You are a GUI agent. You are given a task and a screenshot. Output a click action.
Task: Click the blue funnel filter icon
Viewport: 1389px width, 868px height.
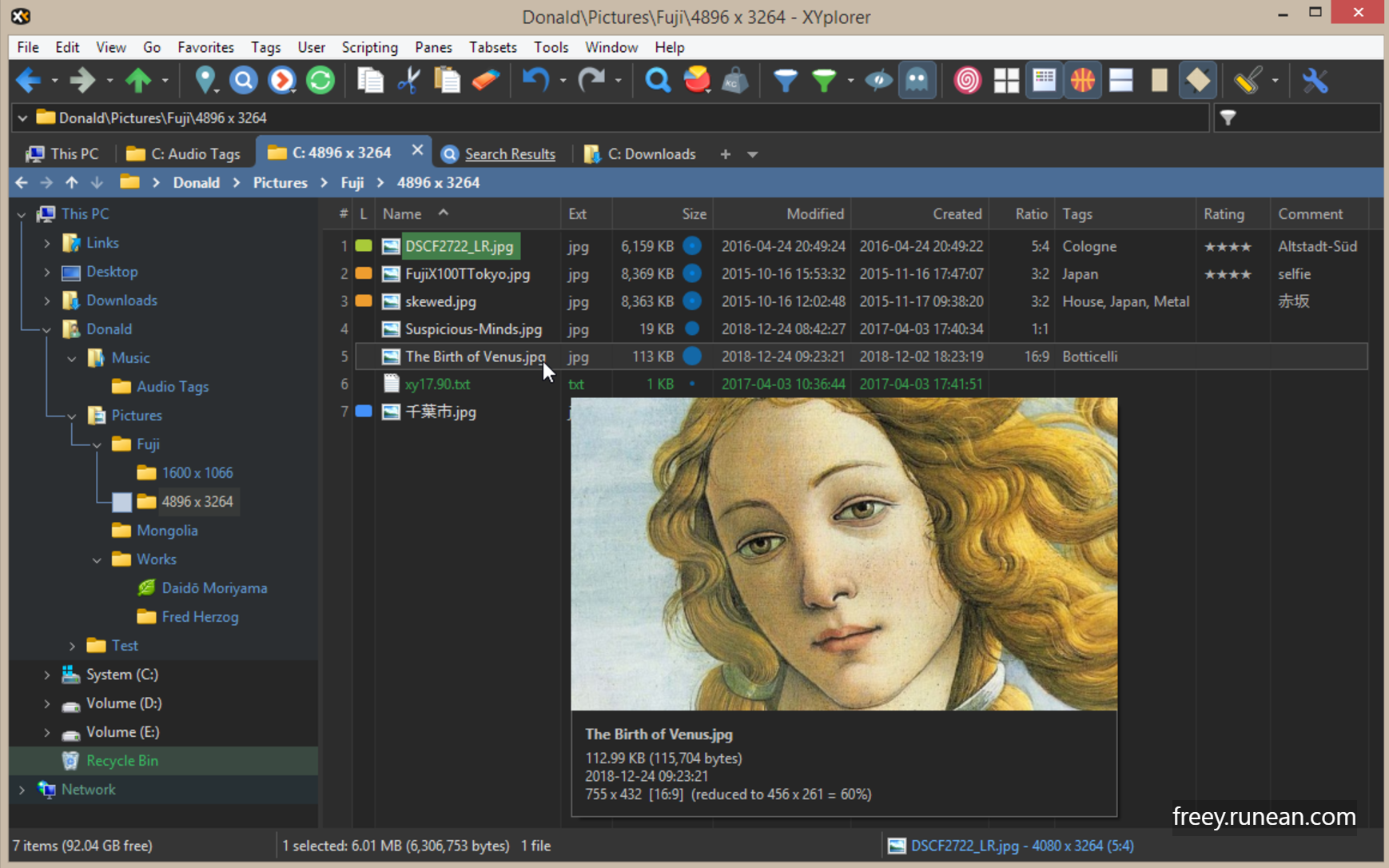click(786, 80)
